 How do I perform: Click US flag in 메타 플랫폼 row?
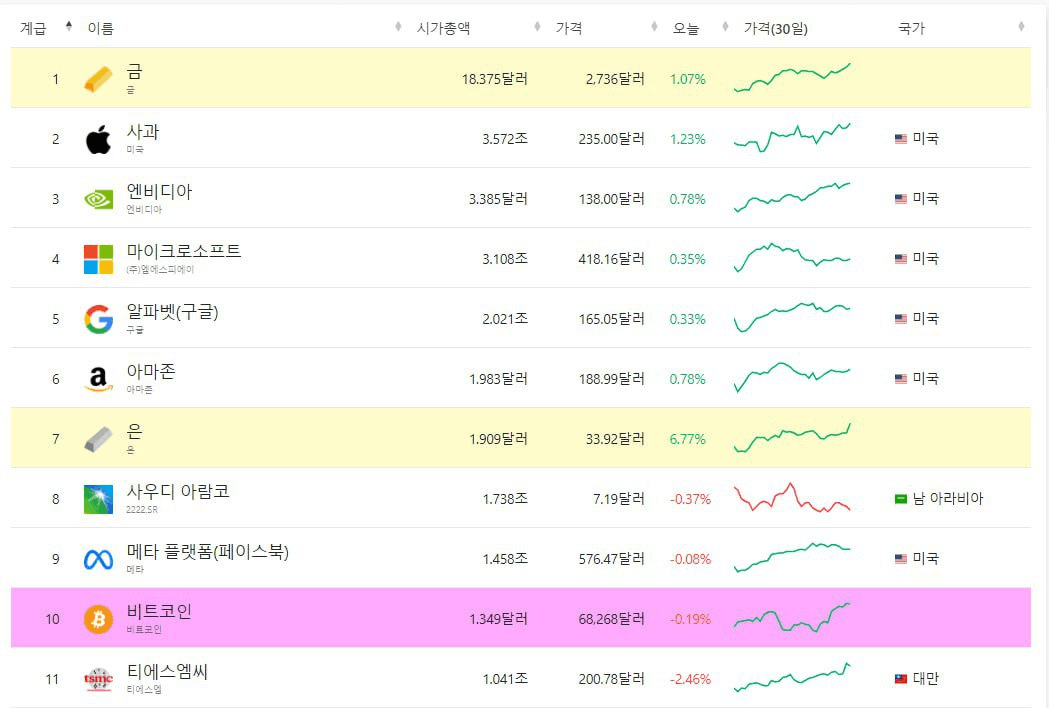click(900, 559)
